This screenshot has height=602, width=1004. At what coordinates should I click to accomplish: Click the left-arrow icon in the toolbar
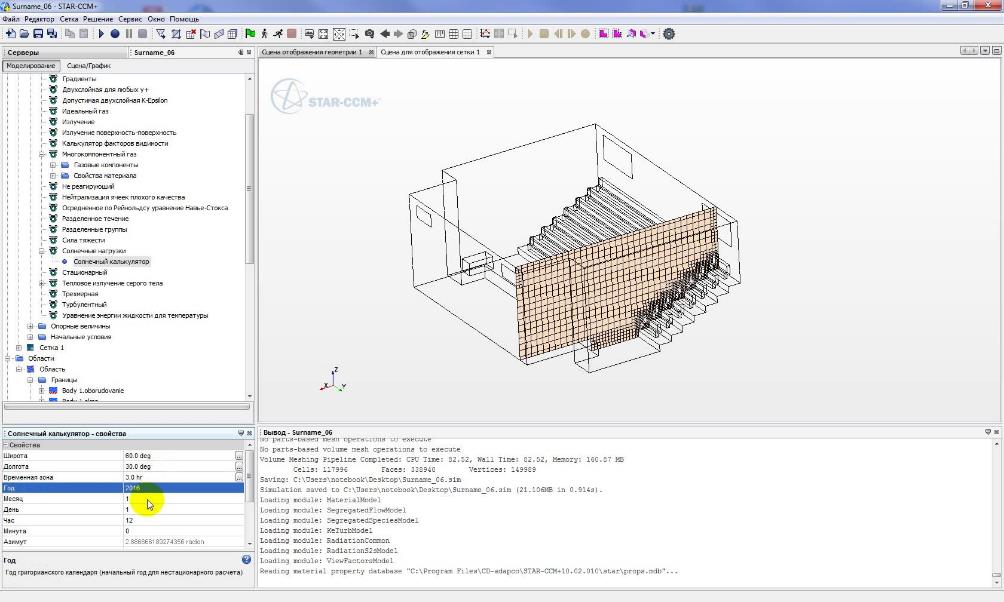click(x=385, y=34)
